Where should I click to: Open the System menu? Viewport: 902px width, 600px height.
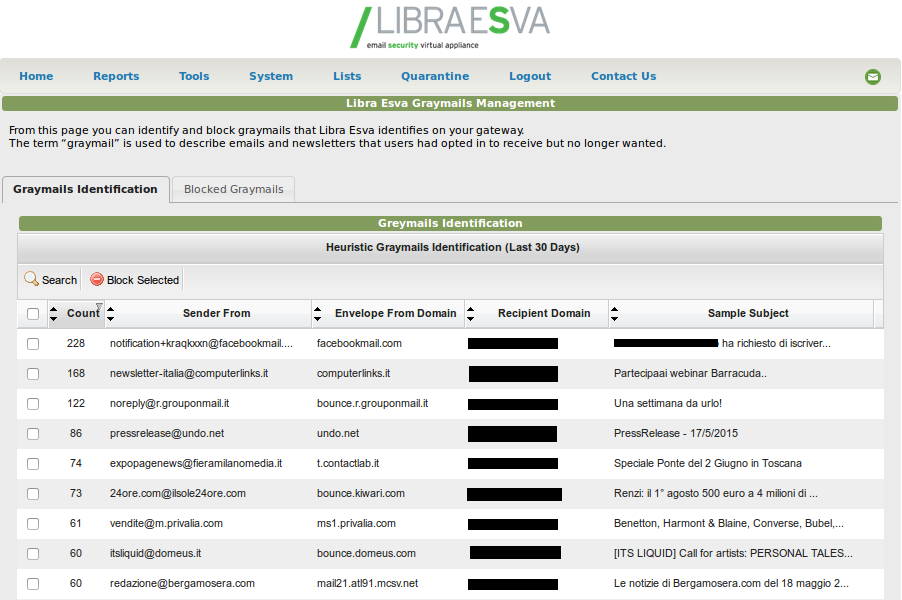click(x=271, y=76)
